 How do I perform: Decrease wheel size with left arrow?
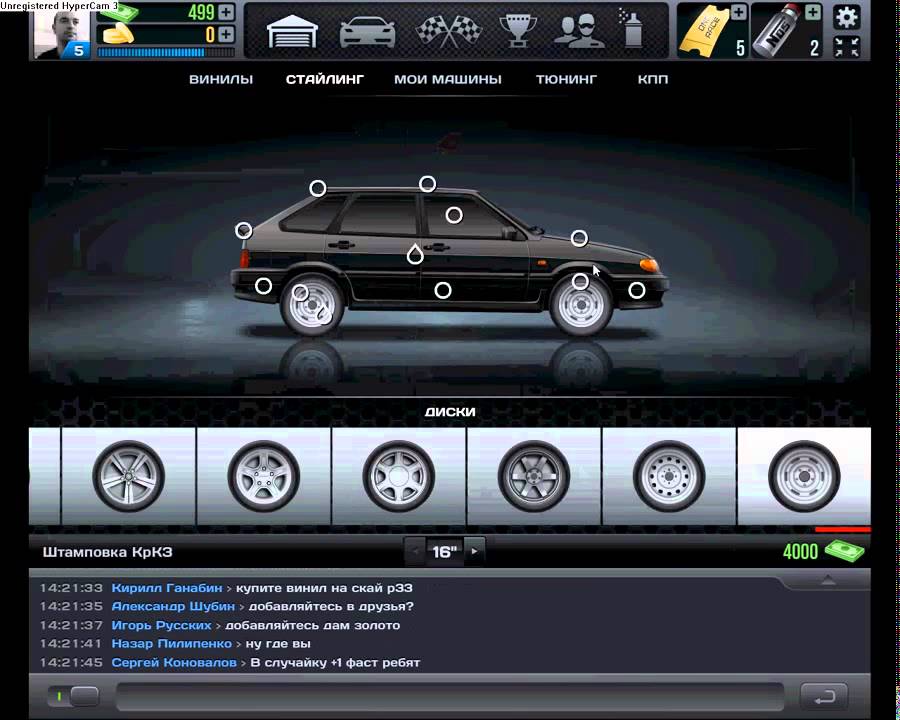point(415,552)
